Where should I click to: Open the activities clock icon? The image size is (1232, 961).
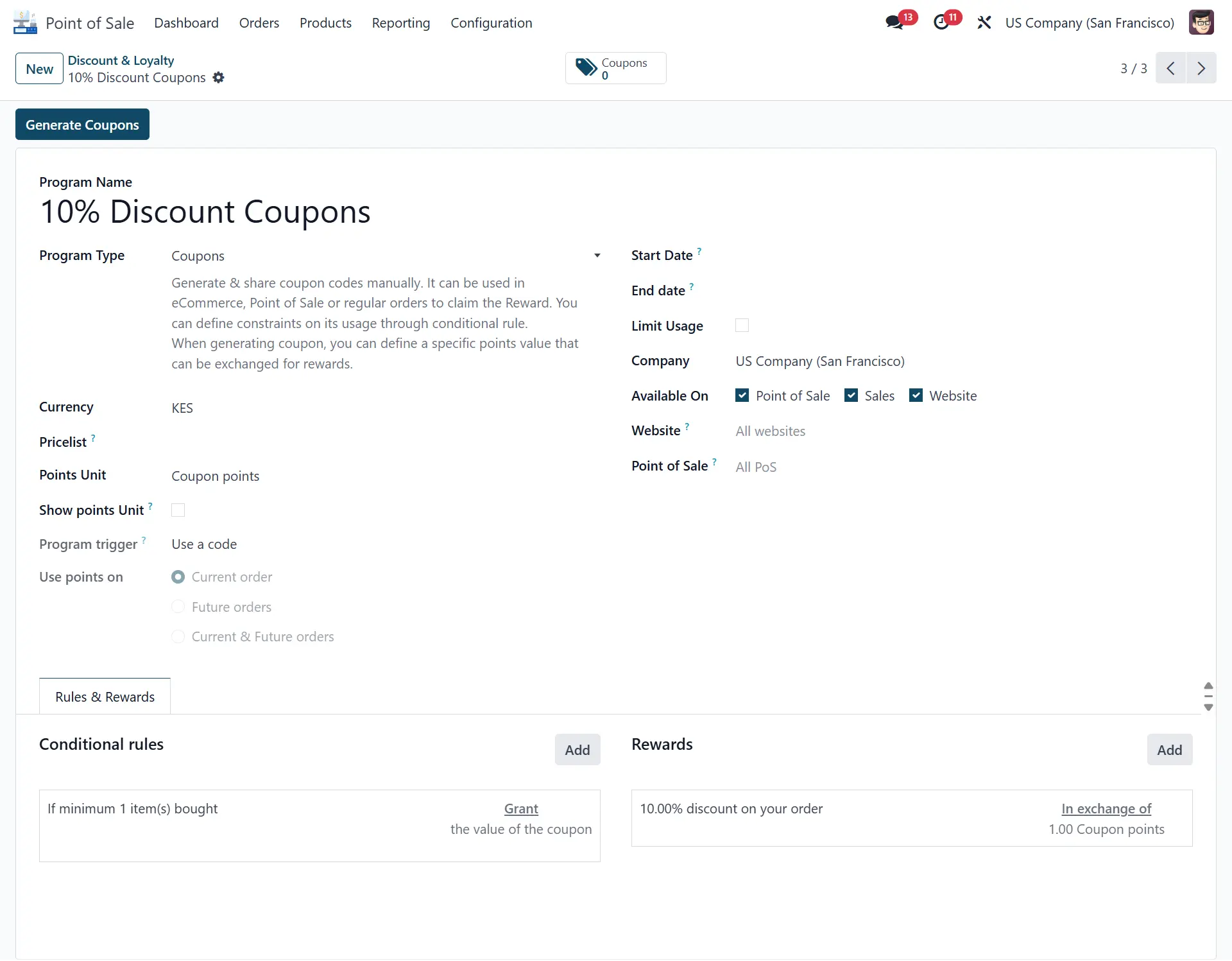941,22
